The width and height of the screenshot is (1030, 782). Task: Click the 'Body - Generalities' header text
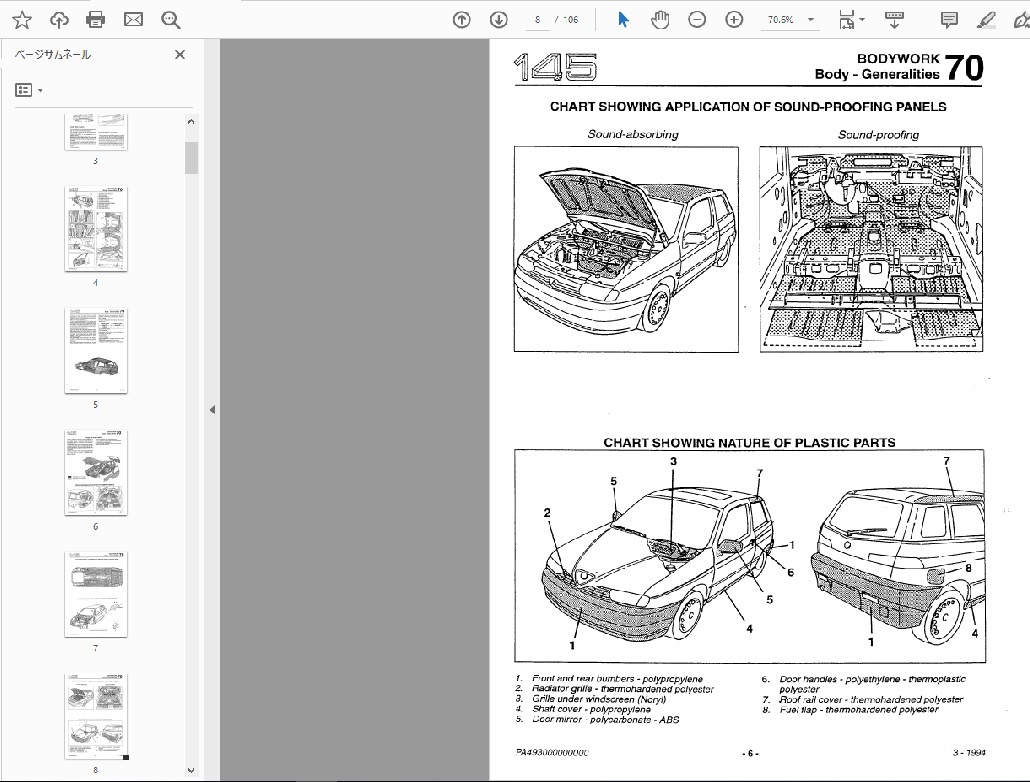coord(877,74)
